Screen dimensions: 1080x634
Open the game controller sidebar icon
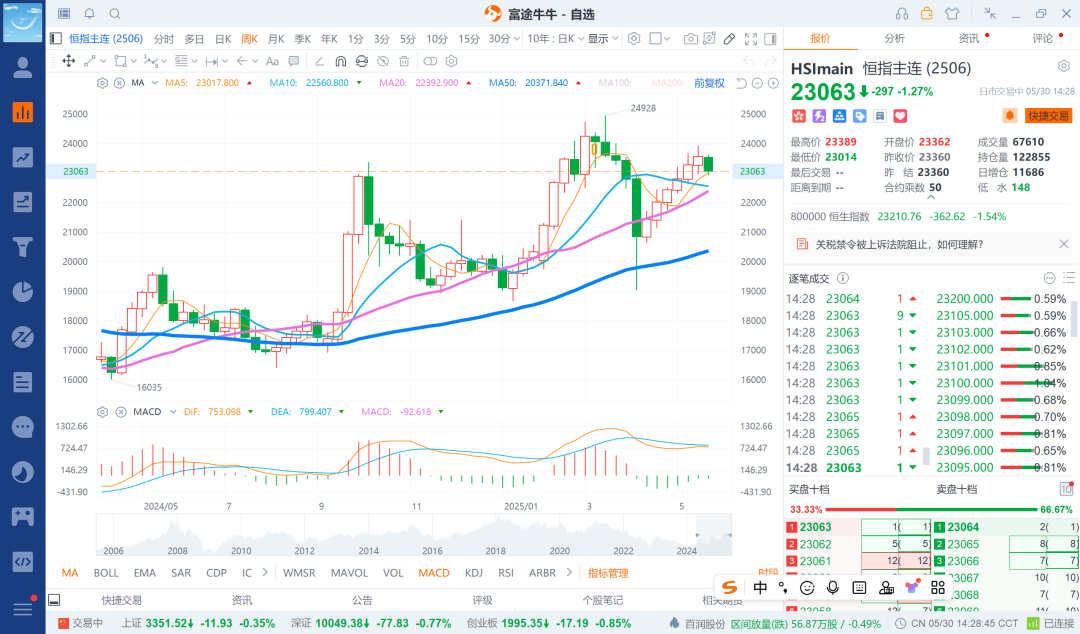23,516
